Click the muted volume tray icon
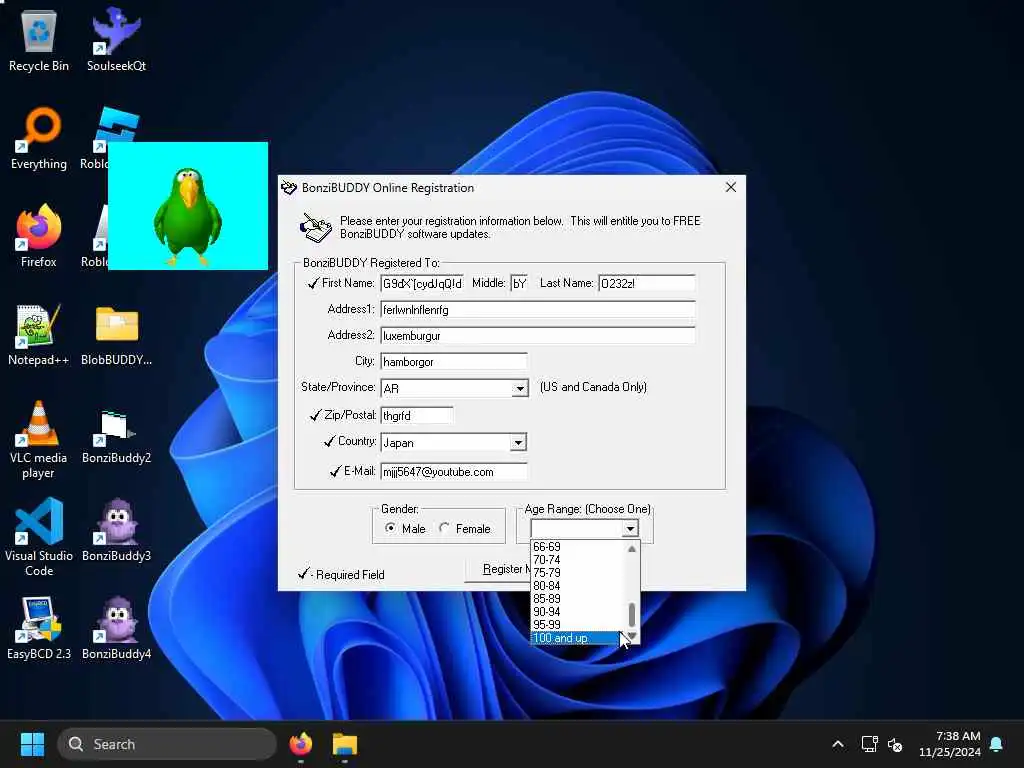Screen dimensions: 1024x768 [895, 744]
